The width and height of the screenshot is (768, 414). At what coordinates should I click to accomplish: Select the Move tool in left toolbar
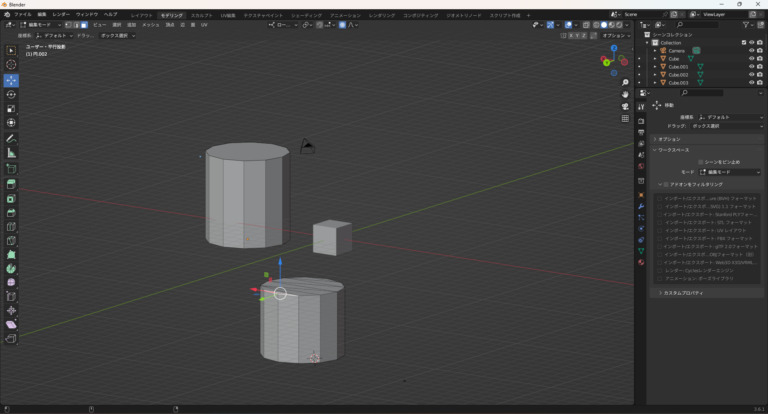pos(11,80)
